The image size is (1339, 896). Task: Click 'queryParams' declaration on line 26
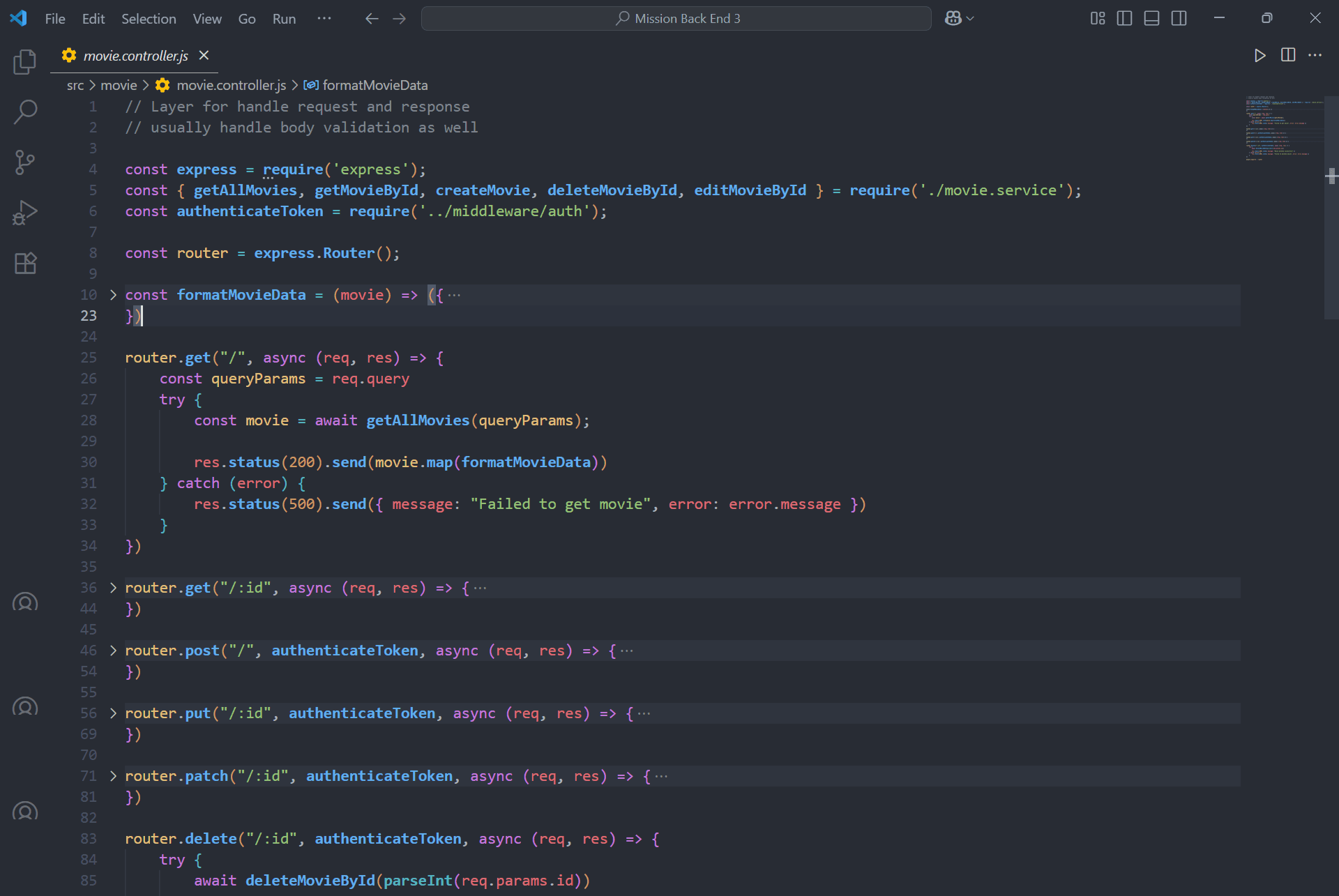[x=258, y=379]
